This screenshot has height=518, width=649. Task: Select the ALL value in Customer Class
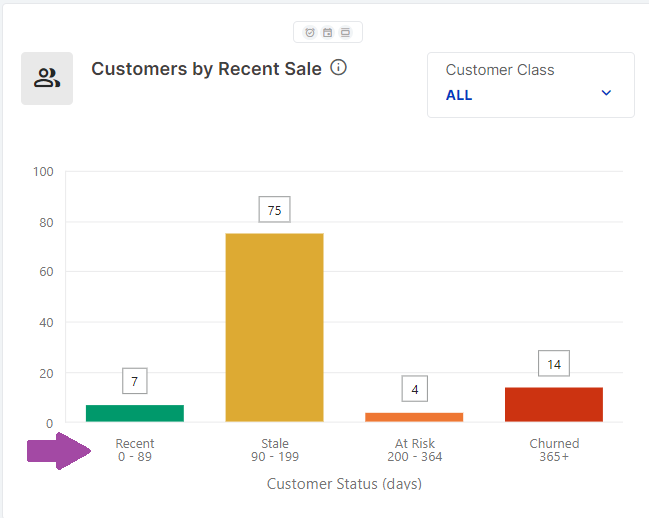tap(459, 96)
